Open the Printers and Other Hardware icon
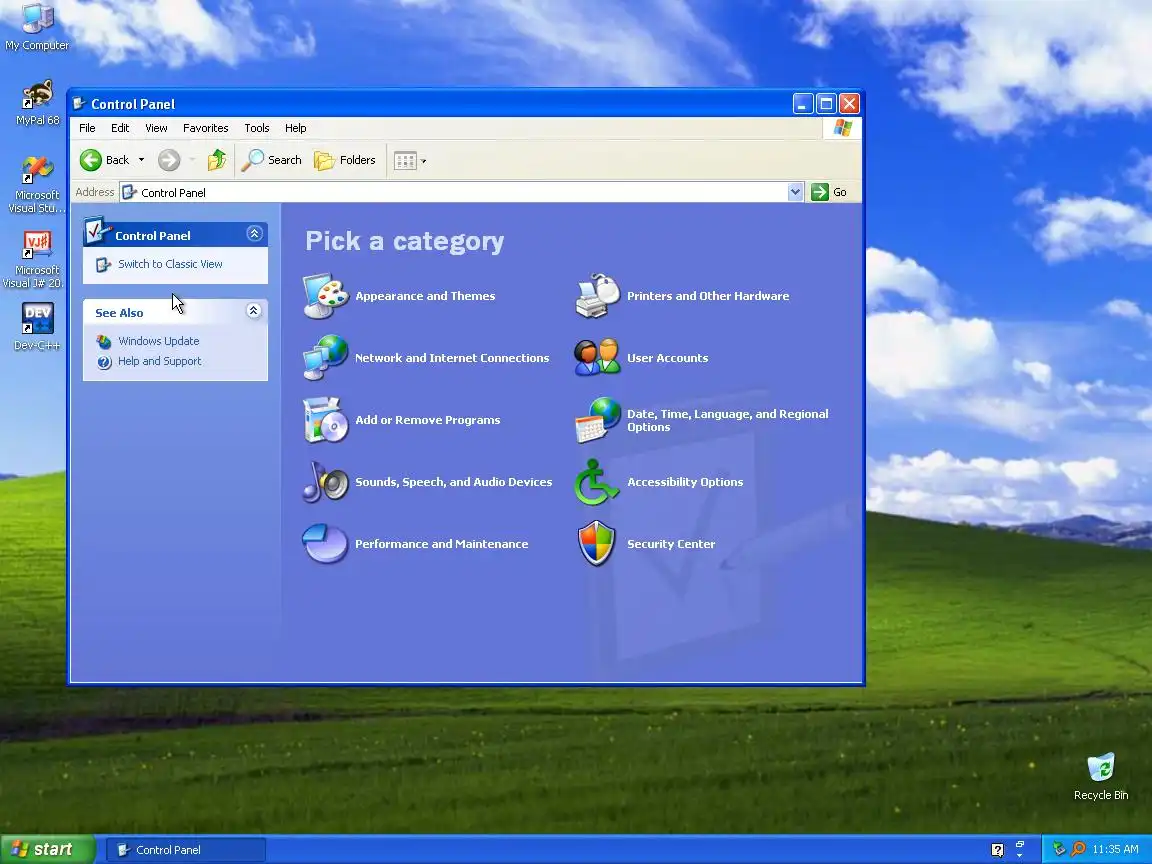 [597, 295]
